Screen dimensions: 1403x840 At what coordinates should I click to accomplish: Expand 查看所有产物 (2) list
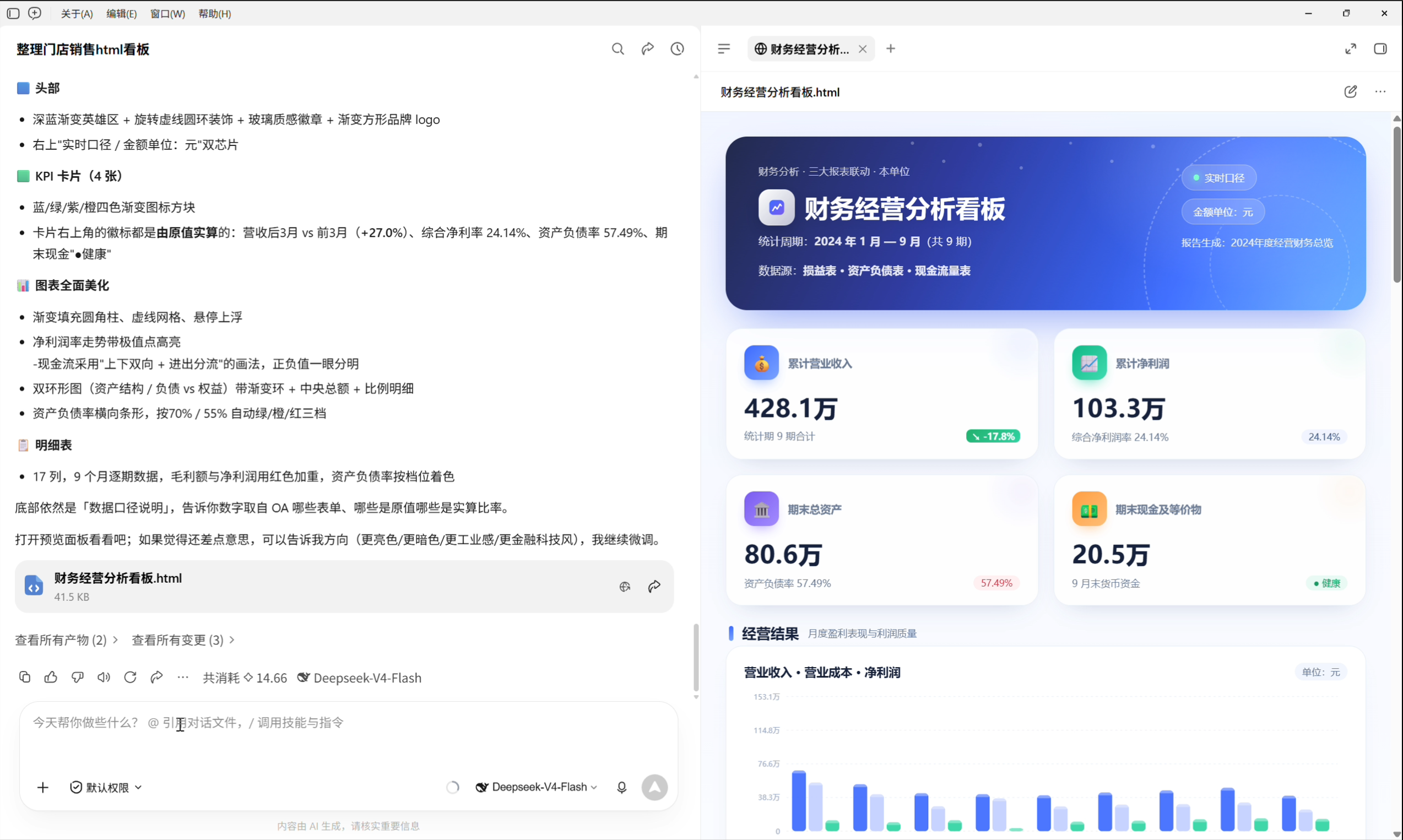pyautogui.click(x=66, y=640)
